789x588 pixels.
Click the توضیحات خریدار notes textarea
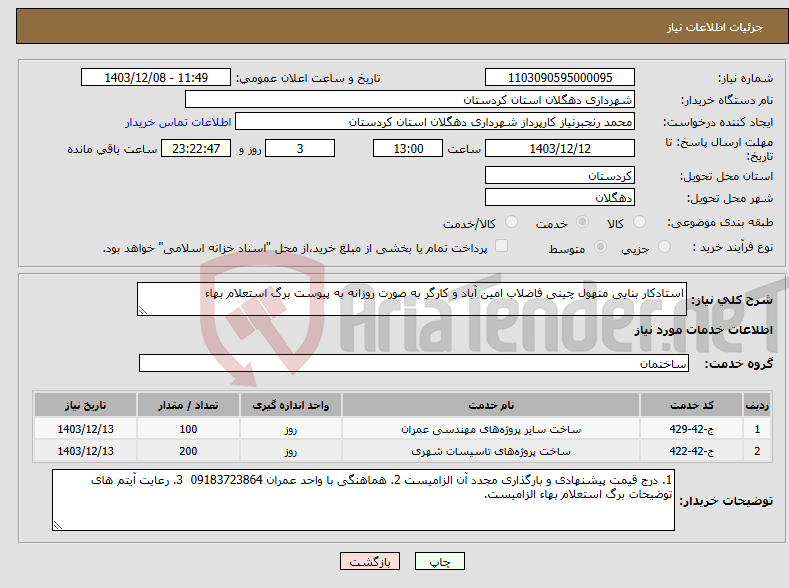[363, 500]
